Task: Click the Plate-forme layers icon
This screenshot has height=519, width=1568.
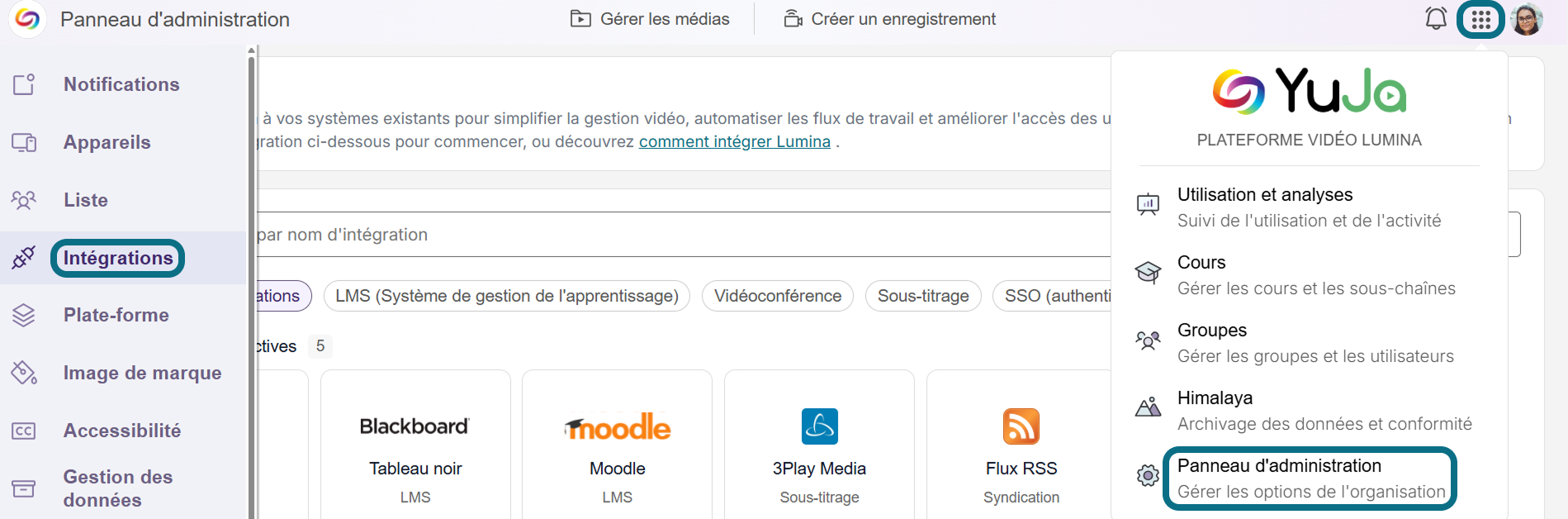Action: tap(24, 315)
